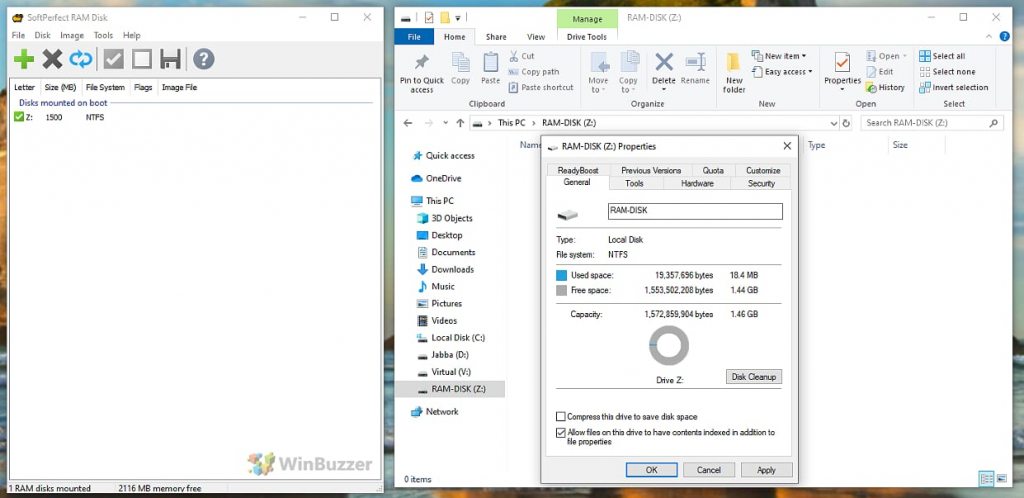Click OK in Properties dialog

tap(652, 470)
